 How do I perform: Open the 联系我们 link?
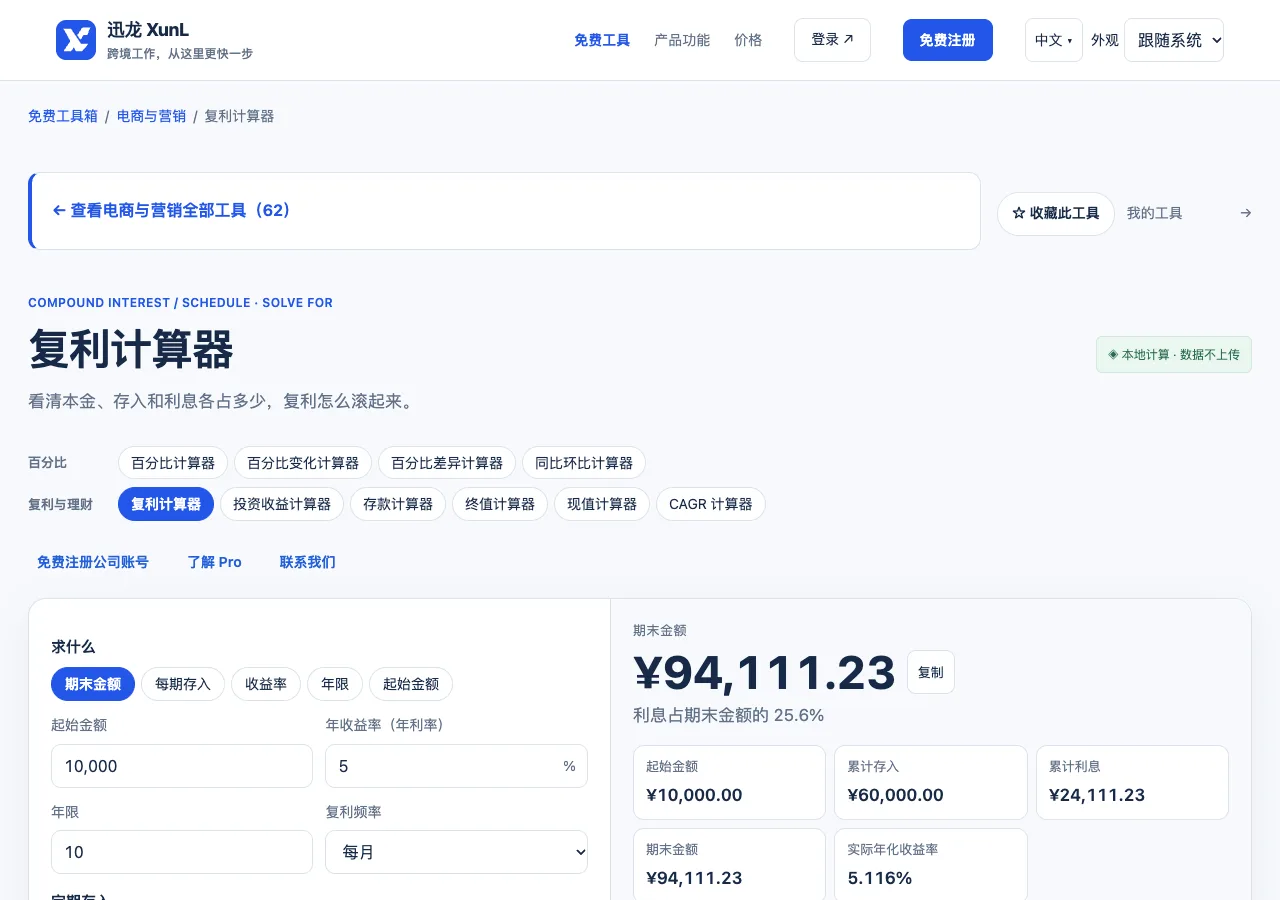[x=308, y=562]
